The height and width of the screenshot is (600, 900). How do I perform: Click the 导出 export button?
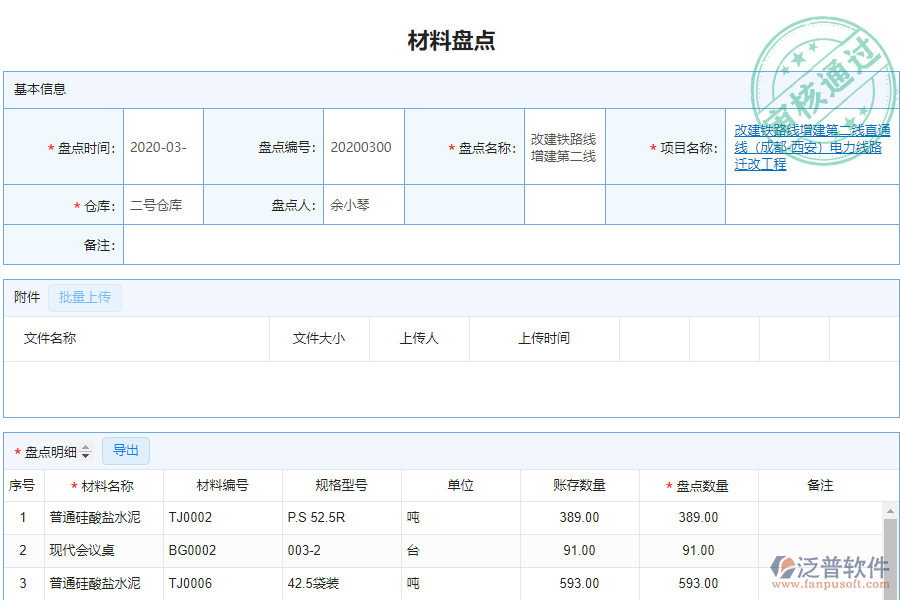click(x=126, y=450)
